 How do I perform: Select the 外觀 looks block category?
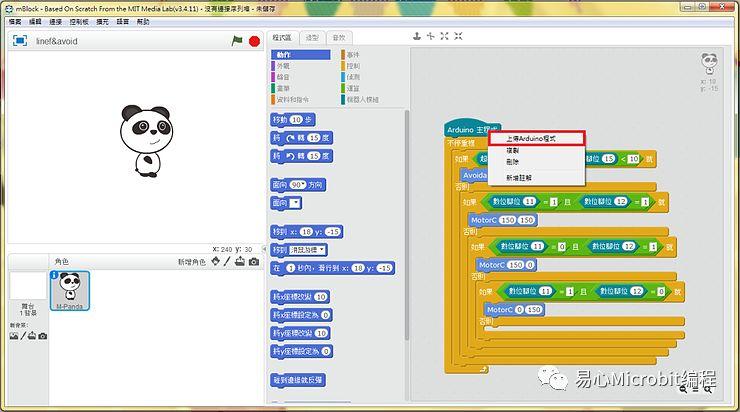coord(301,66)
